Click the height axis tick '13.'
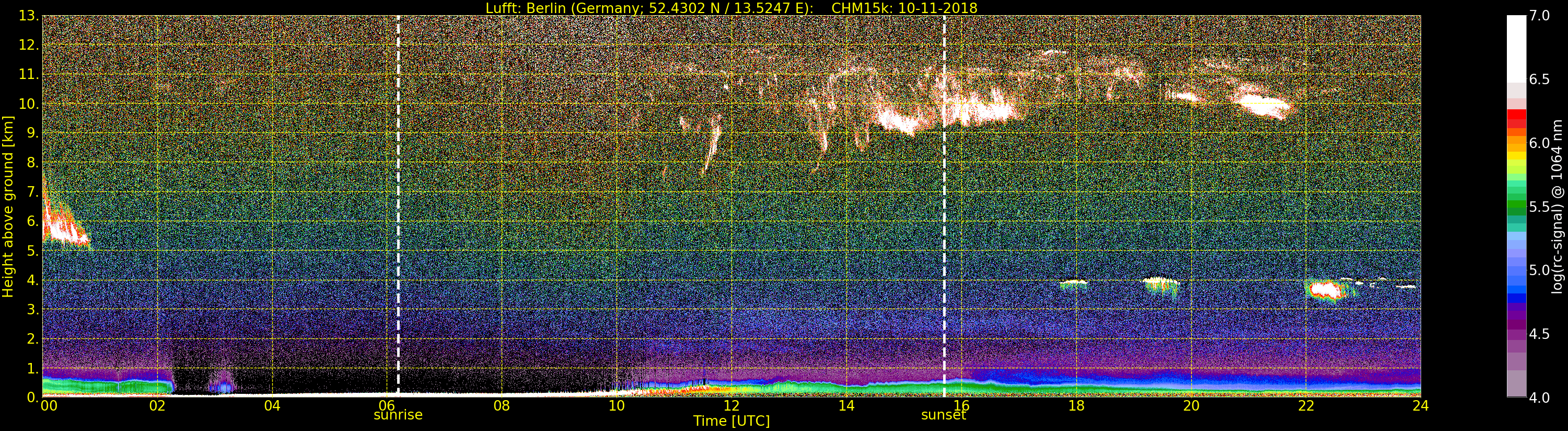Viewport: 1568px width, 431px height. click(x=29, y=16)
